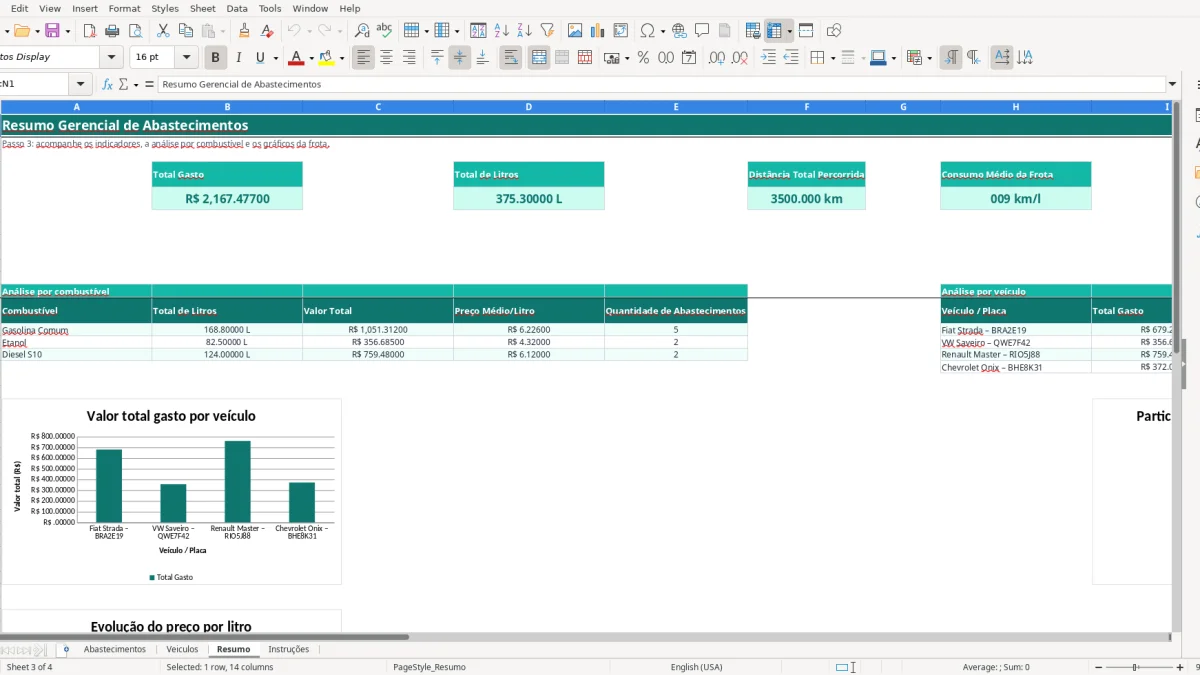Viewport: 1200px width, 675px height.
Task: Insert a comment
Action: (702, 31)
